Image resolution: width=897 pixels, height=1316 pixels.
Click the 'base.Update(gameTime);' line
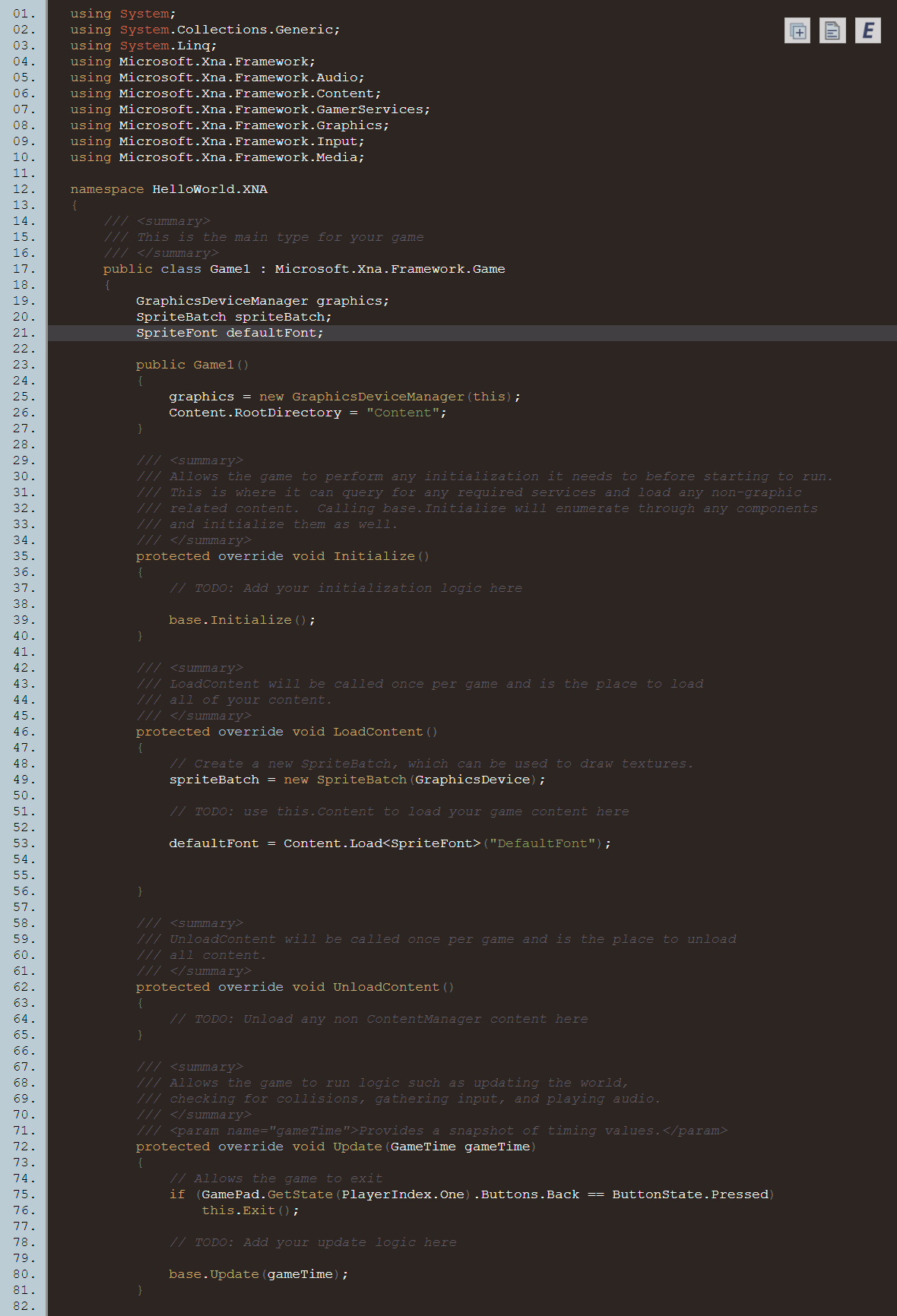(x=258, y=1274)
